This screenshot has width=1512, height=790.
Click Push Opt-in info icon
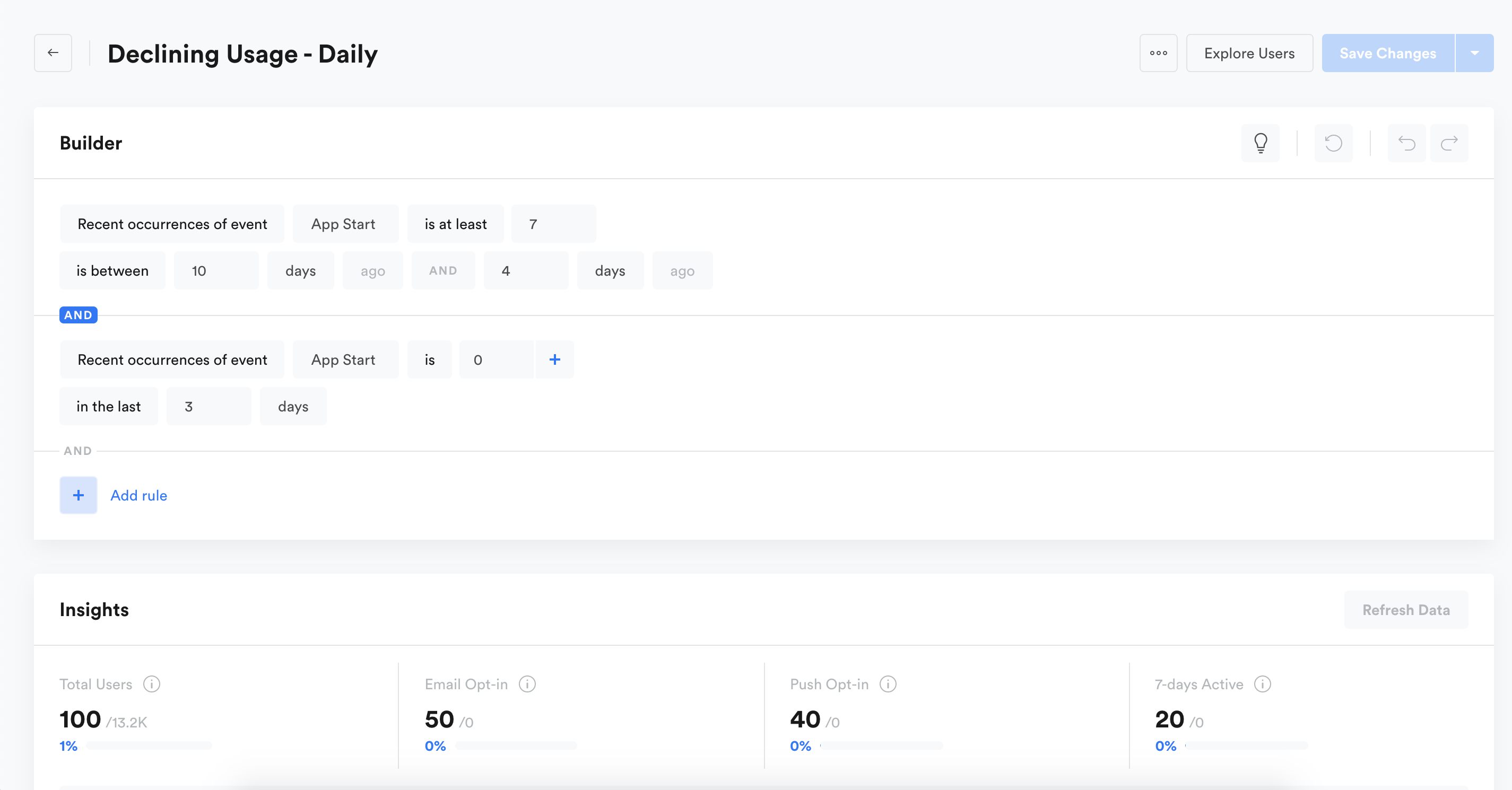point(888,684)
